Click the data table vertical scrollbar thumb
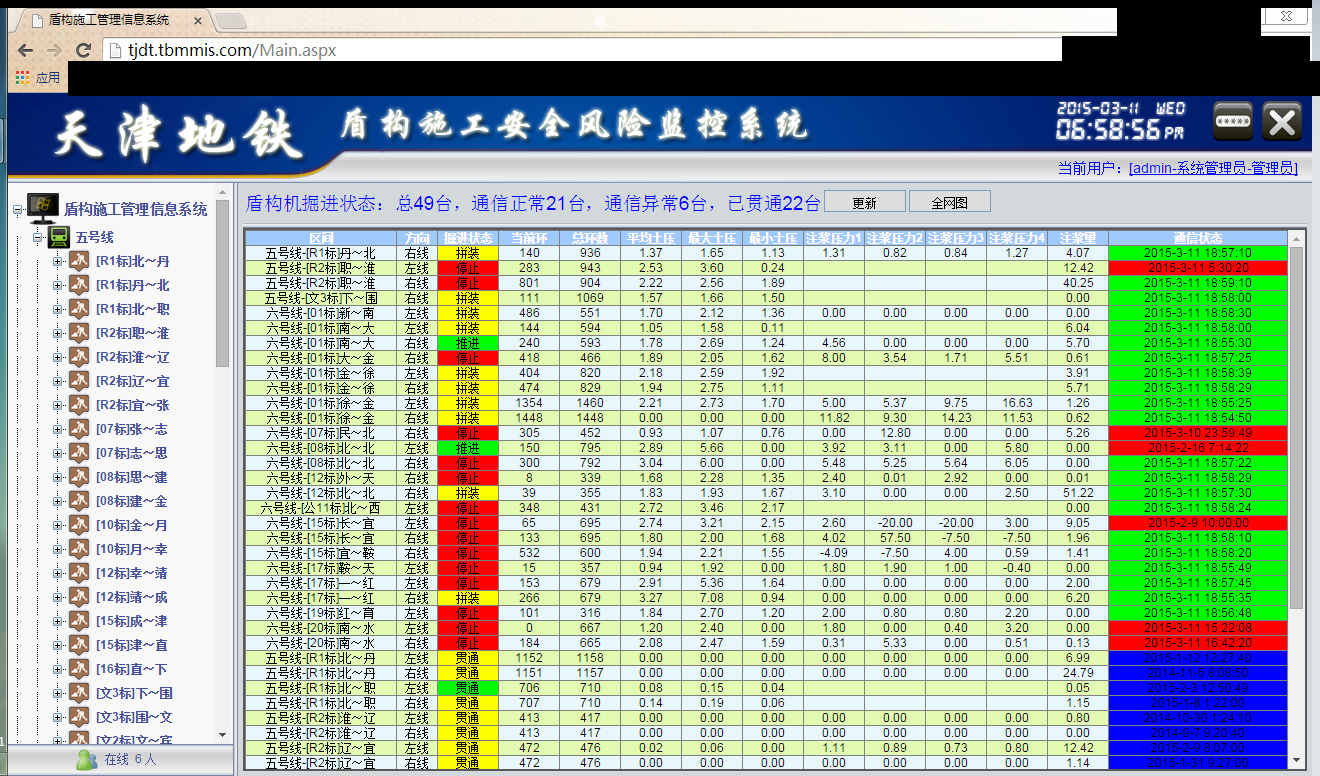The height and width of the screenshot is (776, 1320). pos(1297,428)
